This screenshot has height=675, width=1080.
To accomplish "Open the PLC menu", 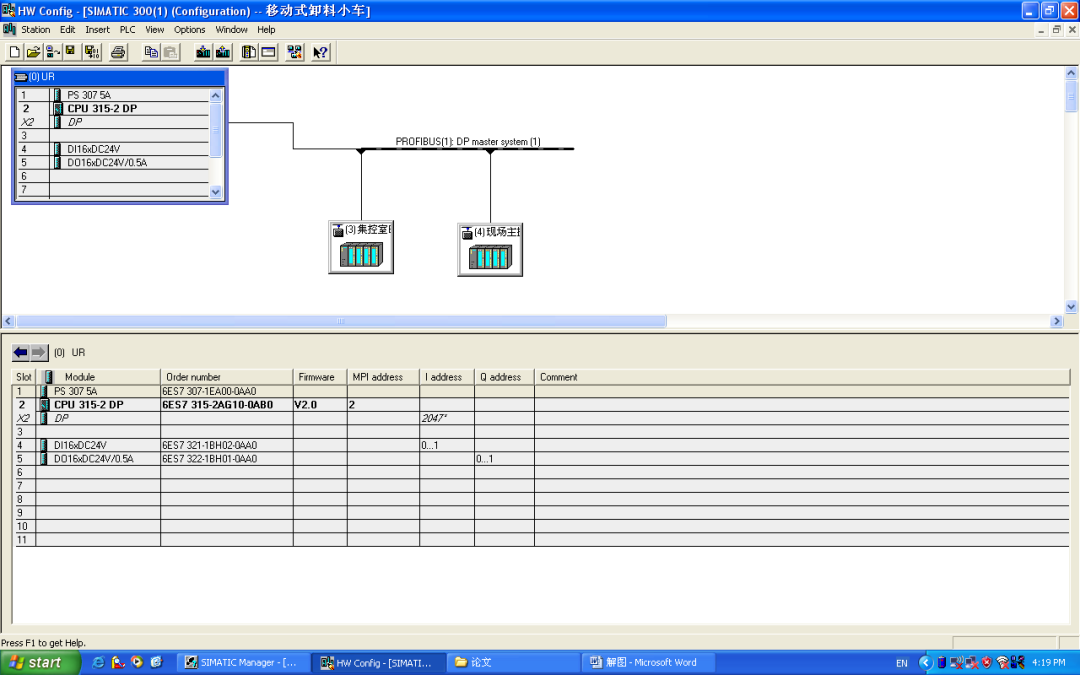I will point(127,30).
